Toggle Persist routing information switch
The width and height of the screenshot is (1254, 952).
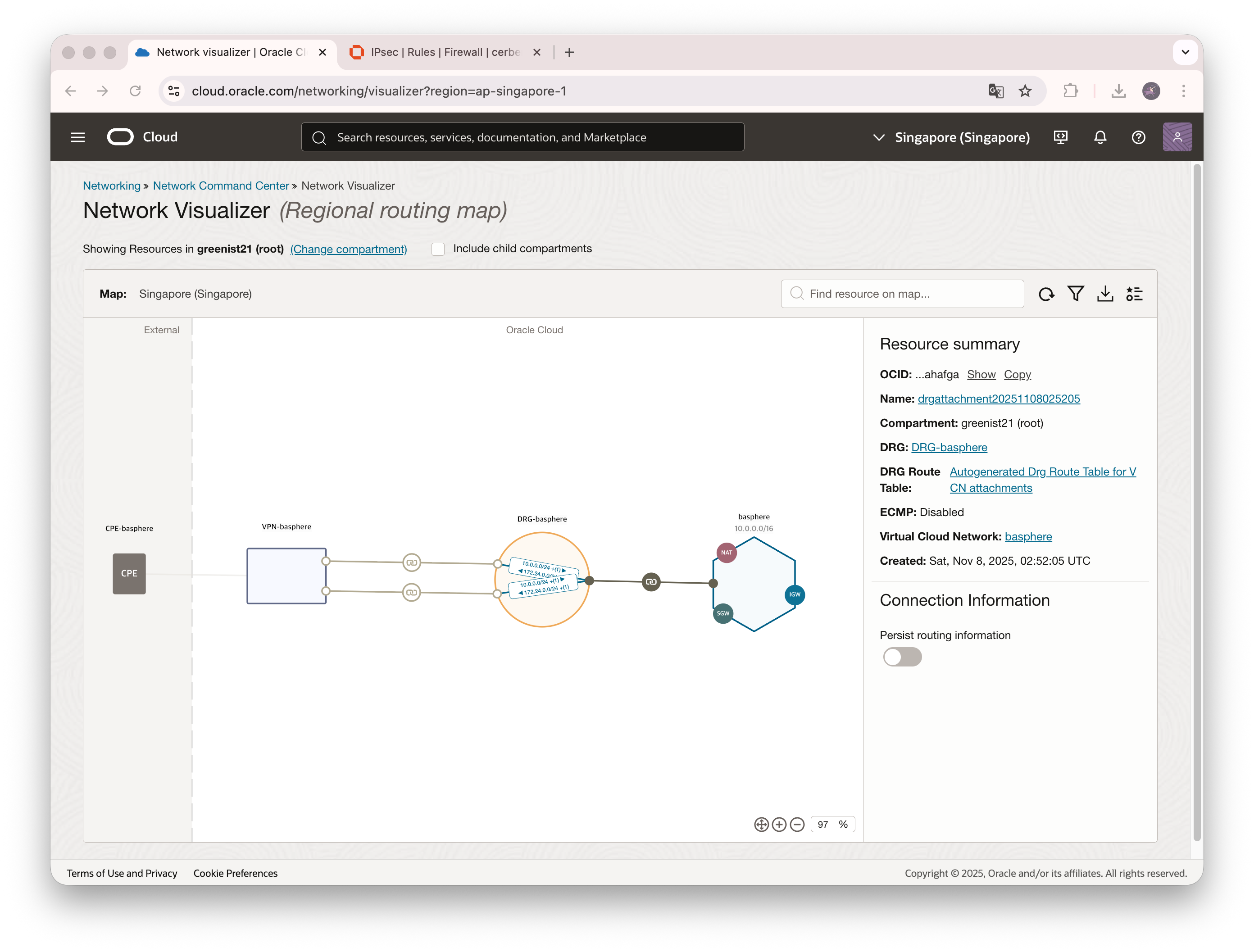tap(902, 657)
